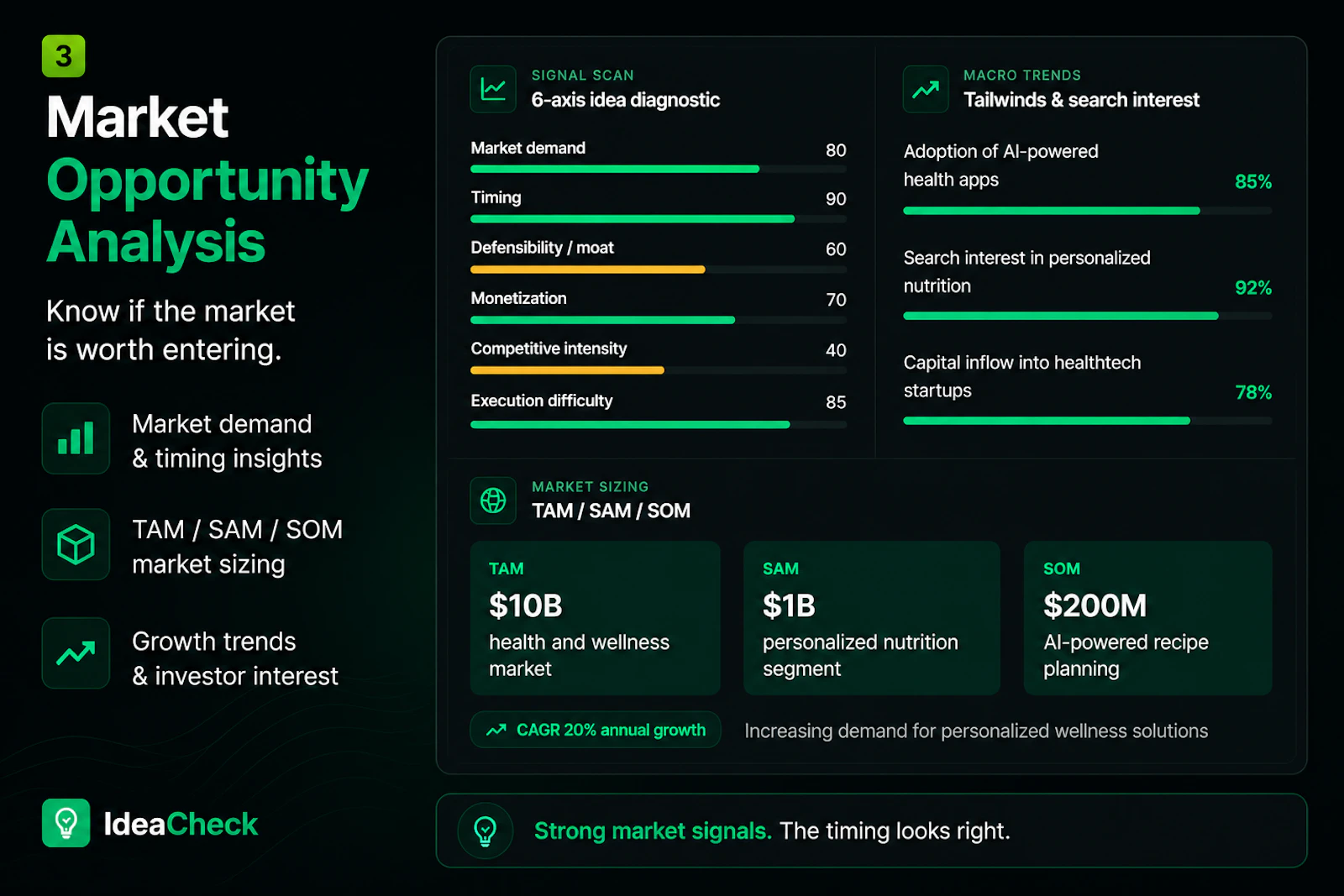Click the Market demand score 80
Screen dimensions: 1344x896
click(x=836, y=150)
